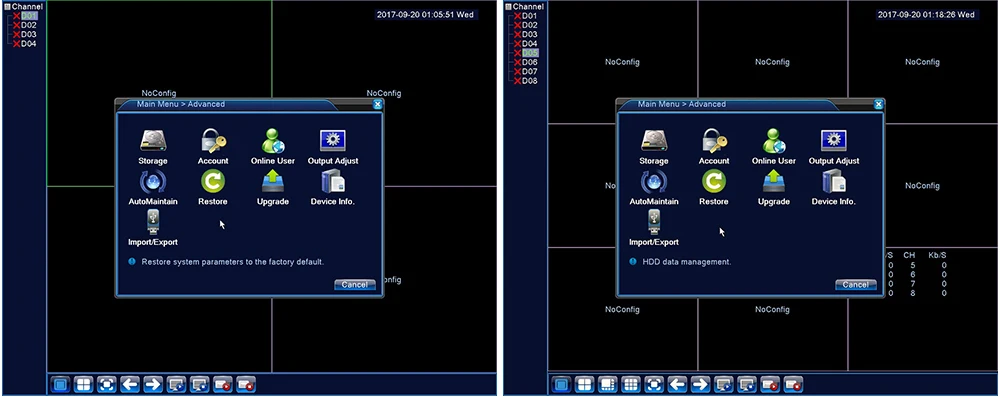
Task: Start all previews on the right screen toolbar
Action: (x=724, y=384)
